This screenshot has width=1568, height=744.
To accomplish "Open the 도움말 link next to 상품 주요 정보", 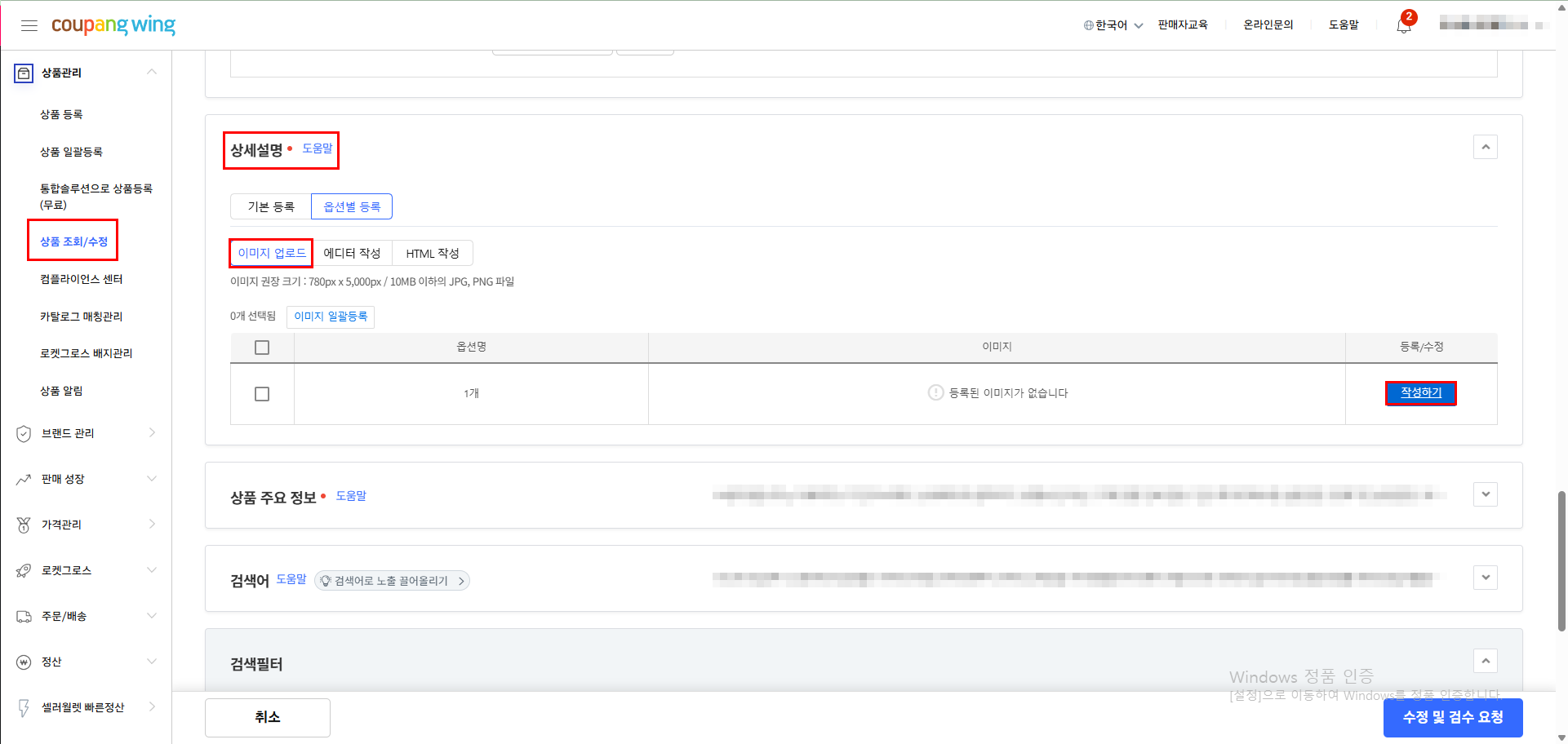I will click(x=351, y=496).
